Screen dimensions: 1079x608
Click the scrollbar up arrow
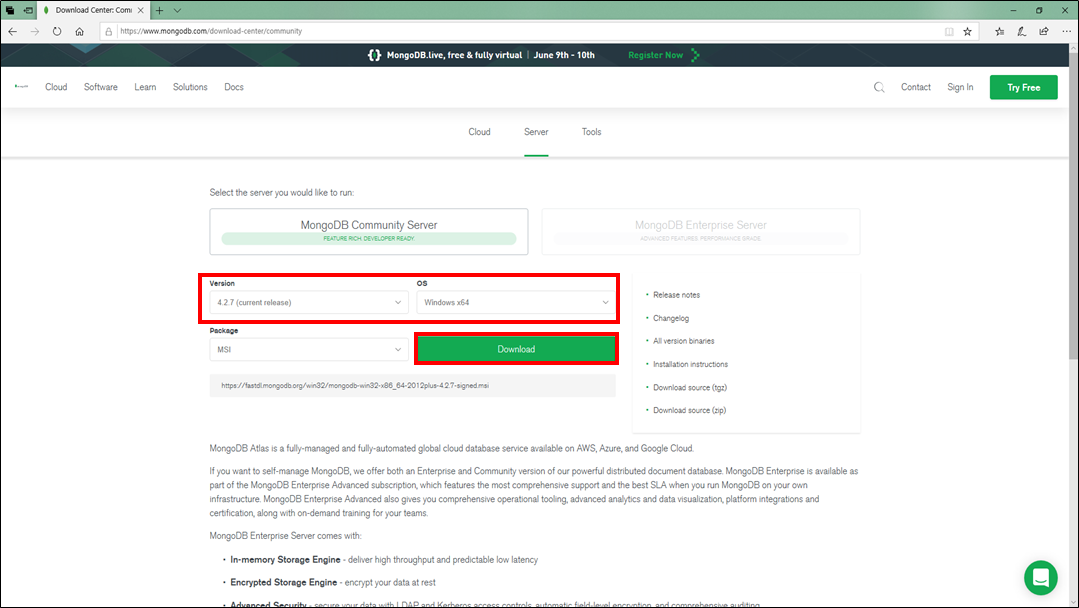(x=1073, y=49)
